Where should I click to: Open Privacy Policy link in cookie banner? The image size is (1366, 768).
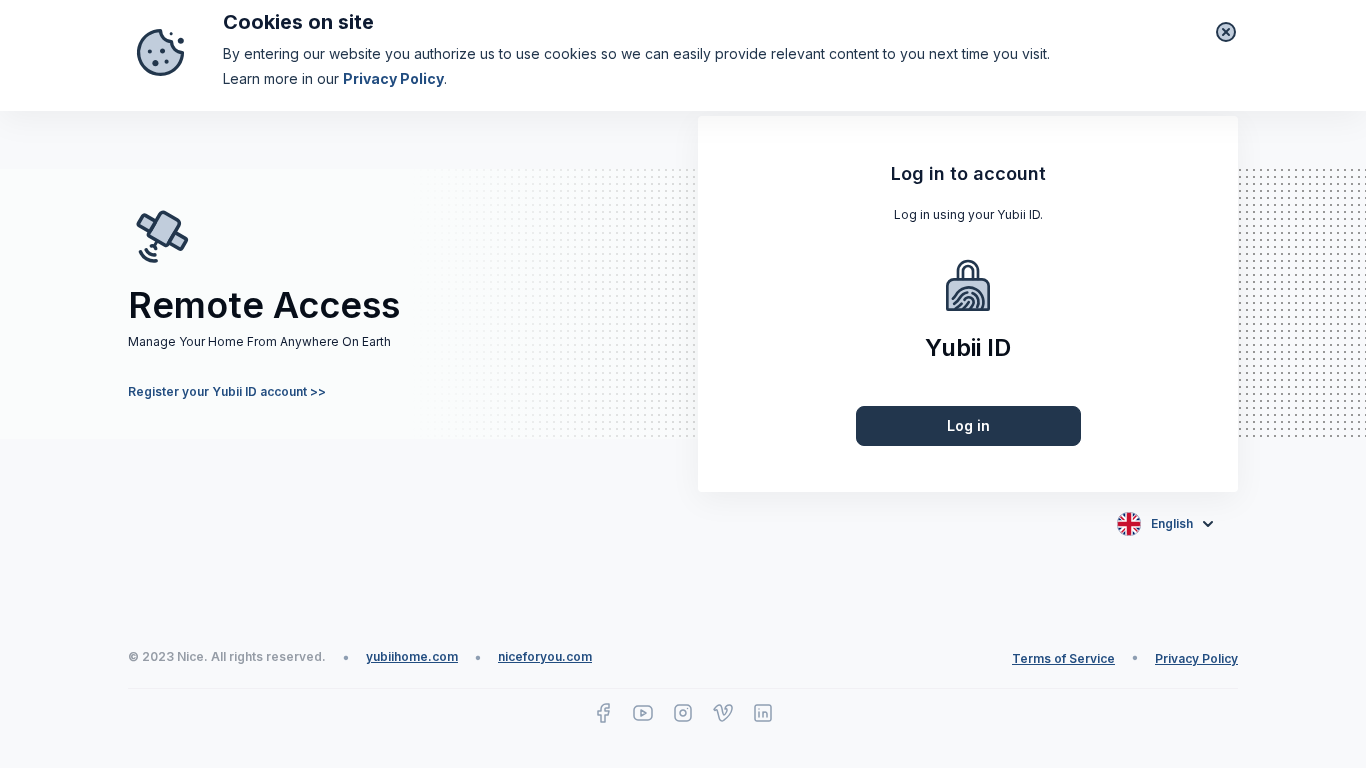click(x=393, y=79)
